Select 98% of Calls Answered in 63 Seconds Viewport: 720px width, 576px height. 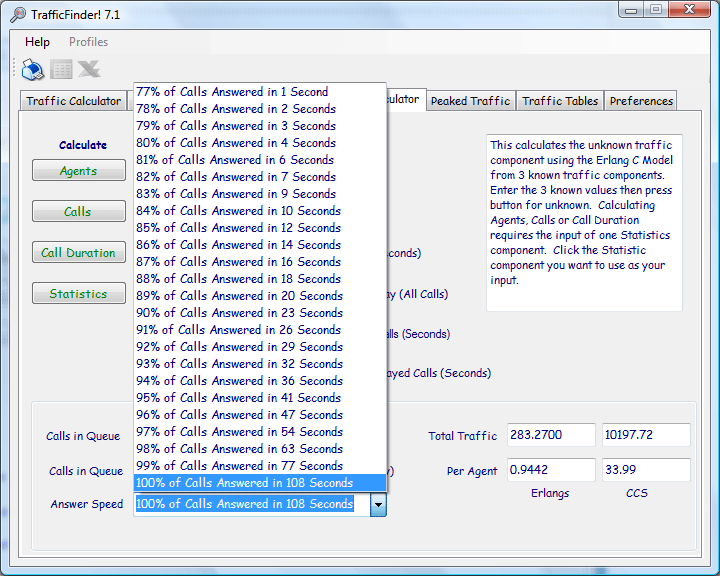click(x=260, y=449)
